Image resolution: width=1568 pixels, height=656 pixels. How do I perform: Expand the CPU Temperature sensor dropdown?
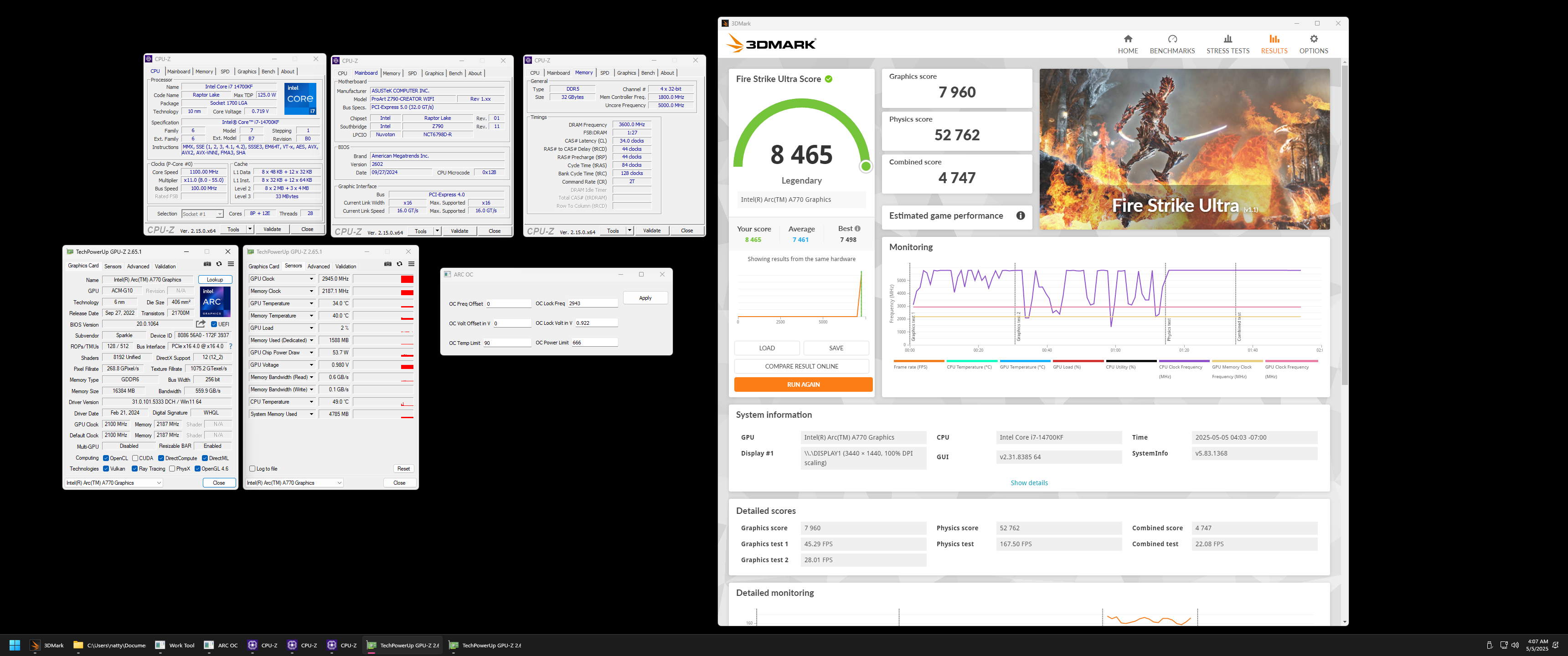pos(311,402)
